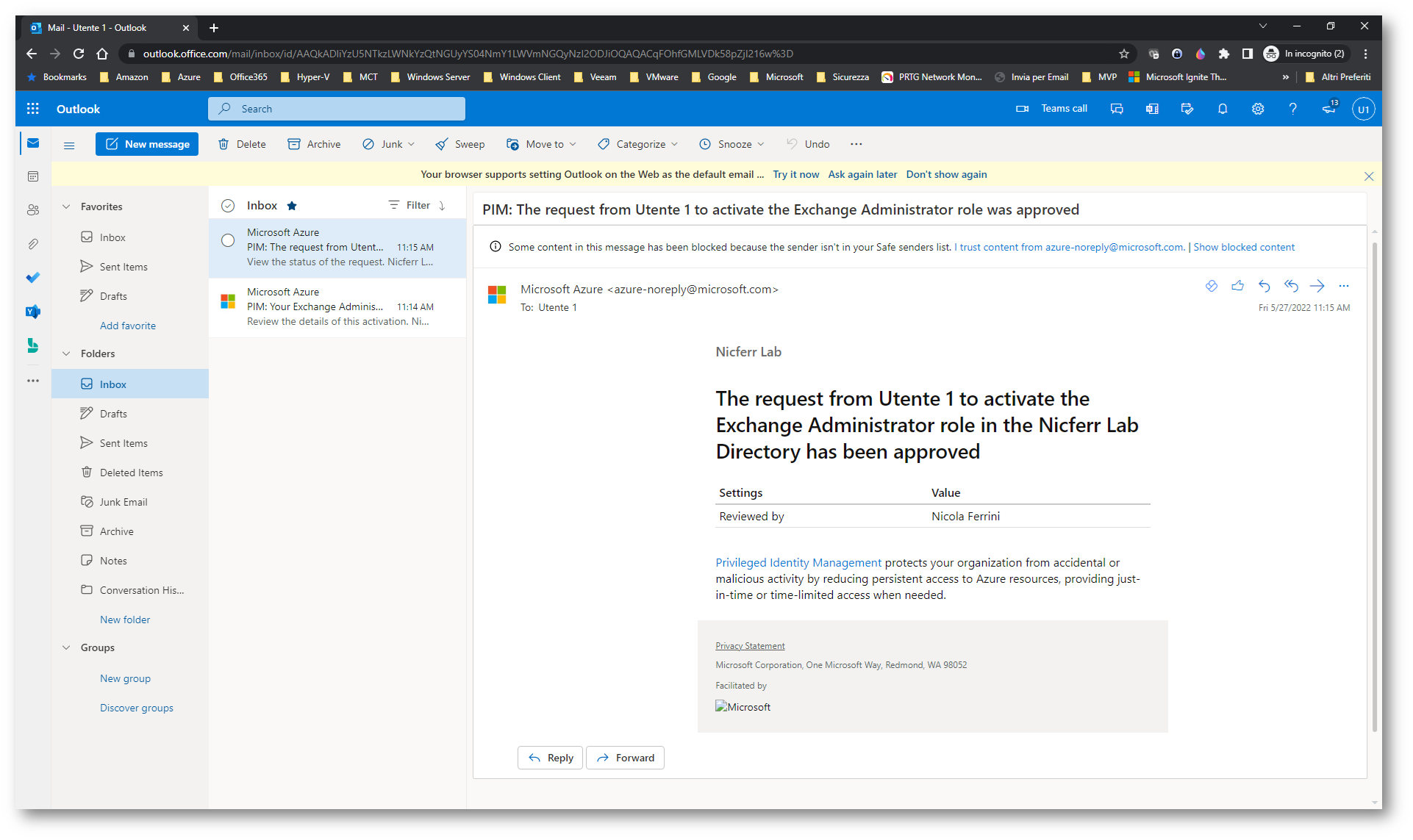1413x840 pixels.
Task: Open Bookings app in left rail
Action: tap(33, 345)
